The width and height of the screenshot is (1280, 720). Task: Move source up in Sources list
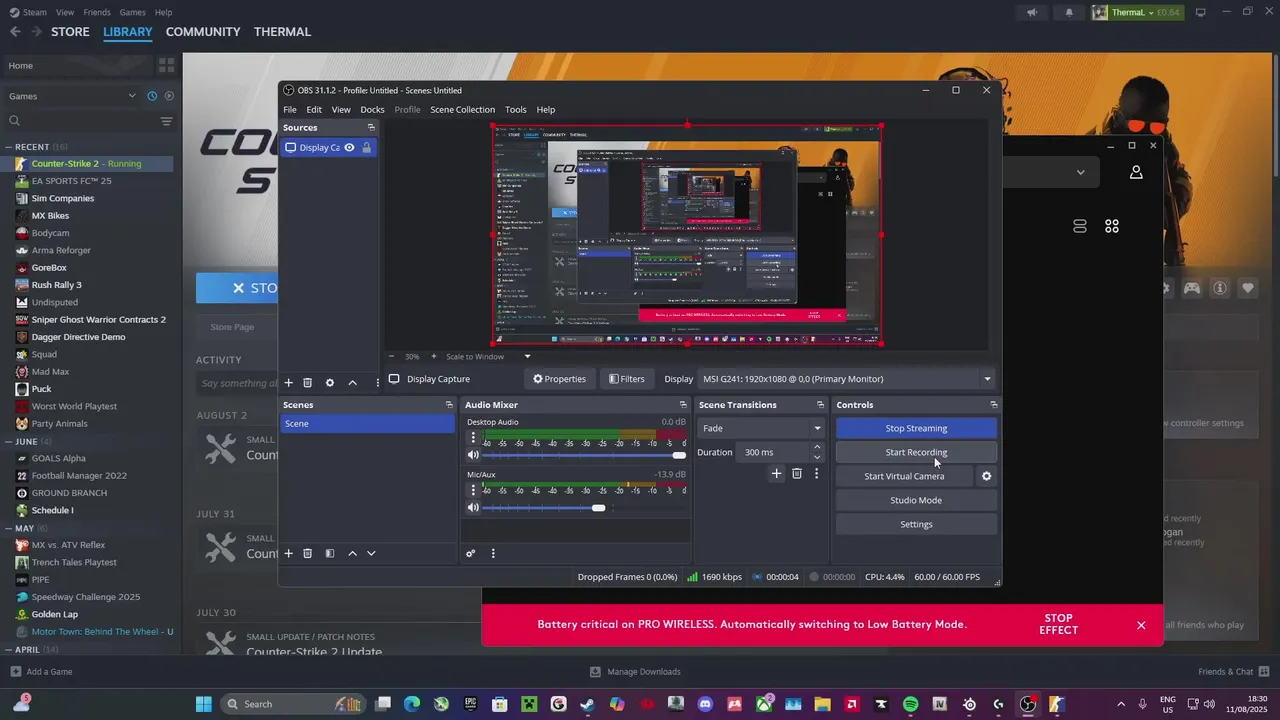click(x=352, y=383)
